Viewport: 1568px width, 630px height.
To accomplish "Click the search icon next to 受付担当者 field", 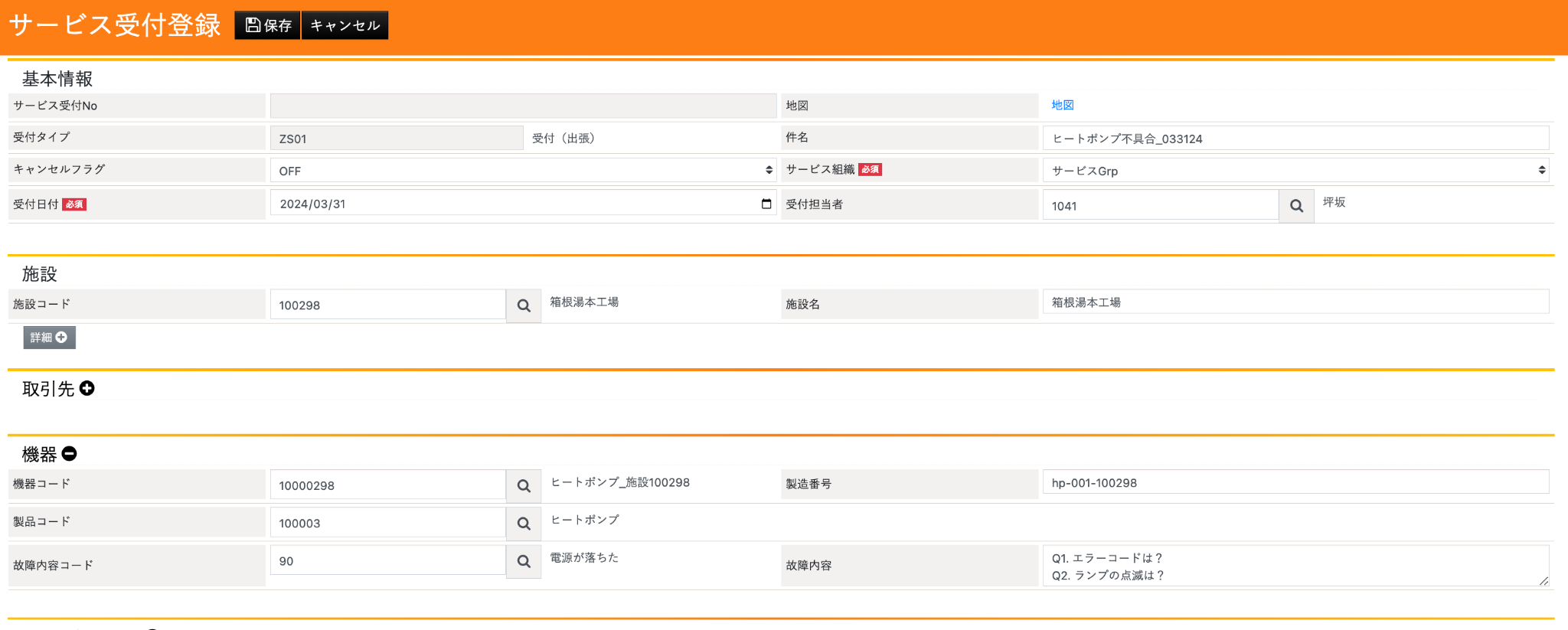I will pos(1296,206).
